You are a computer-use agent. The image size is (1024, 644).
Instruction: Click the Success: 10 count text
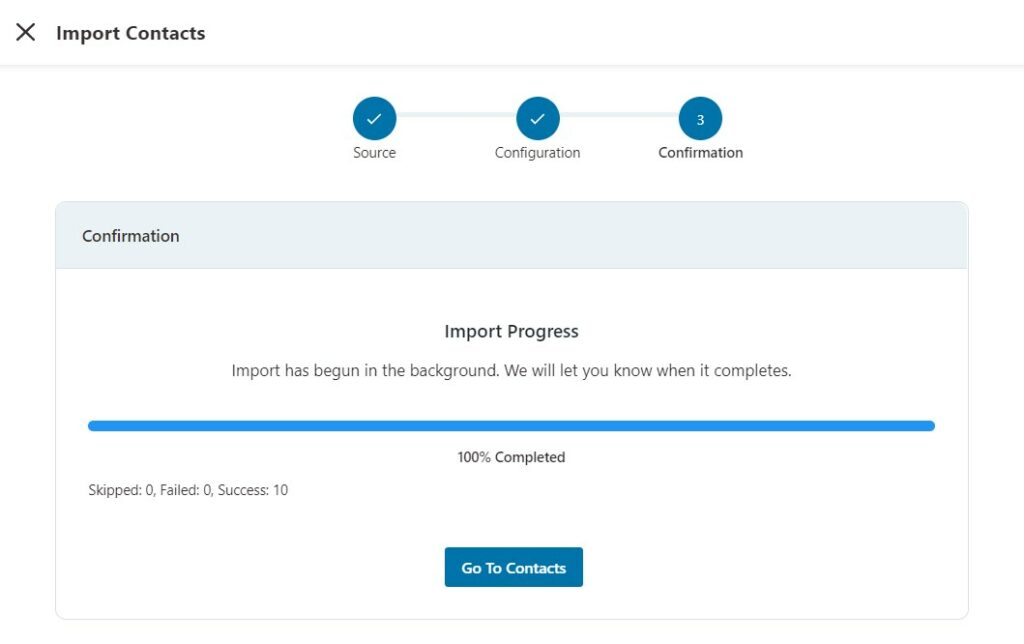point(253,490)
